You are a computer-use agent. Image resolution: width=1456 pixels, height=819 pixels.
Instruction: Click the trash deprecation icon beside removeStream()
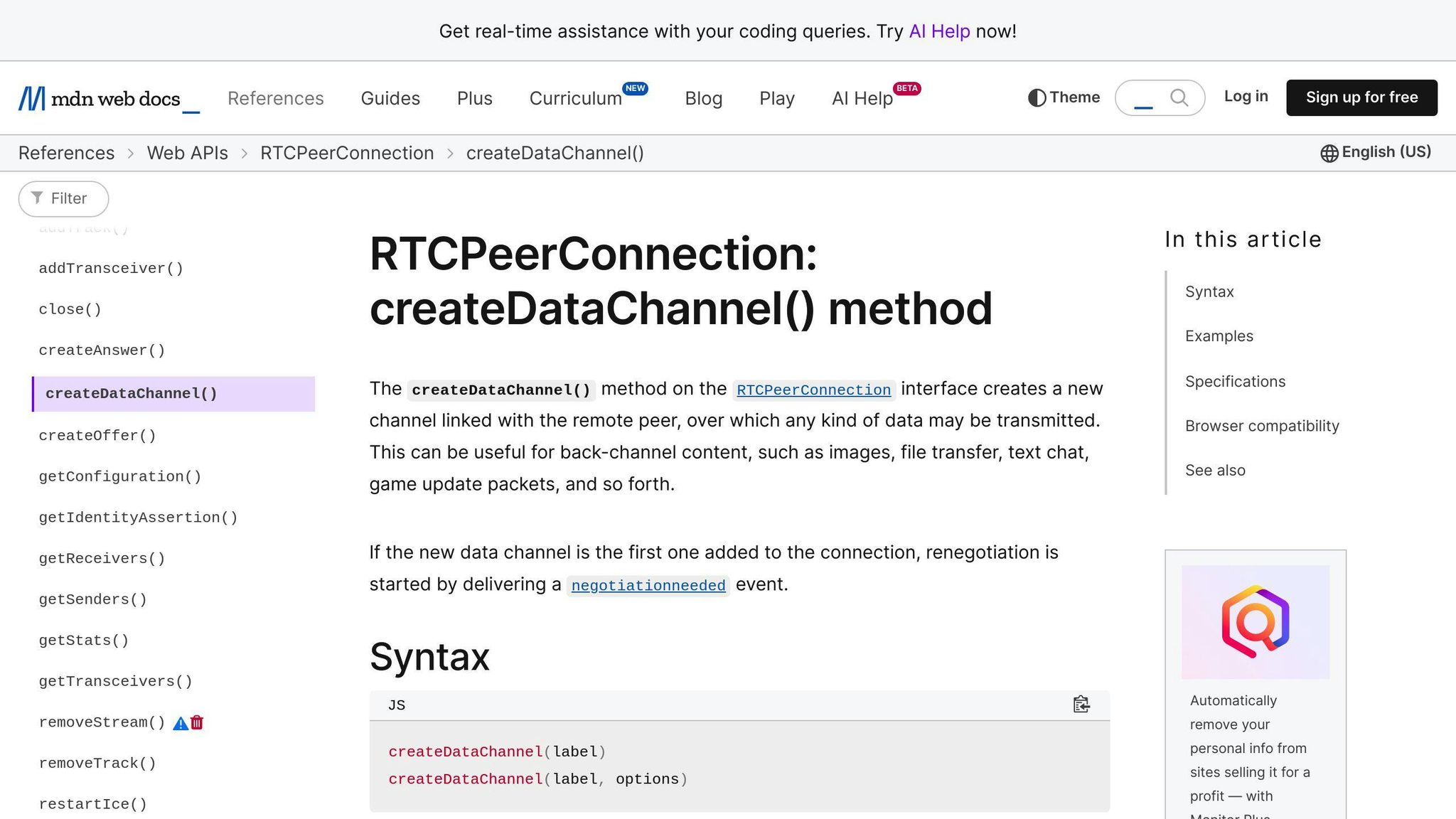coord(196,722)
